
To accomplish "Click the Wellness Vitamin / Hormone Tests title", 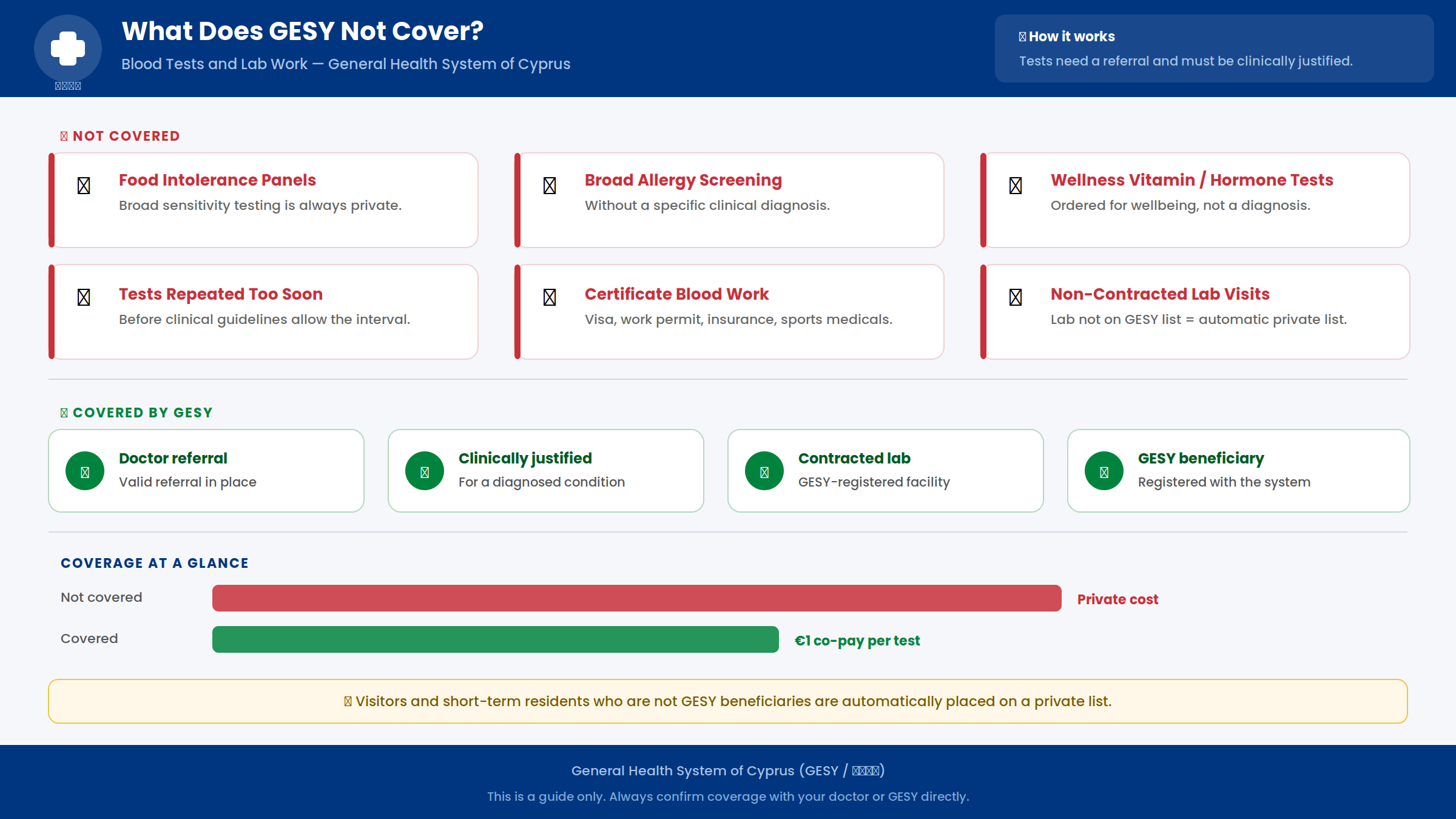I will pos(1192,180).
